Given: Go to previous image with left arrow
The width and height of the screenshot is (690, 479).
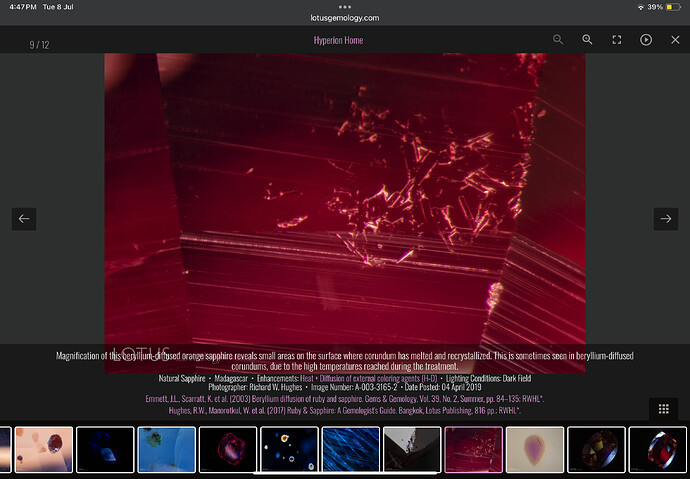Looking at the screenshot, I should click(x=24, y=219).
